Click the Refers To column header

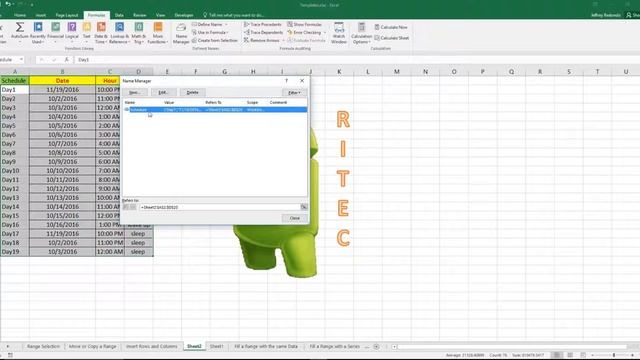(x=213, y=102)
